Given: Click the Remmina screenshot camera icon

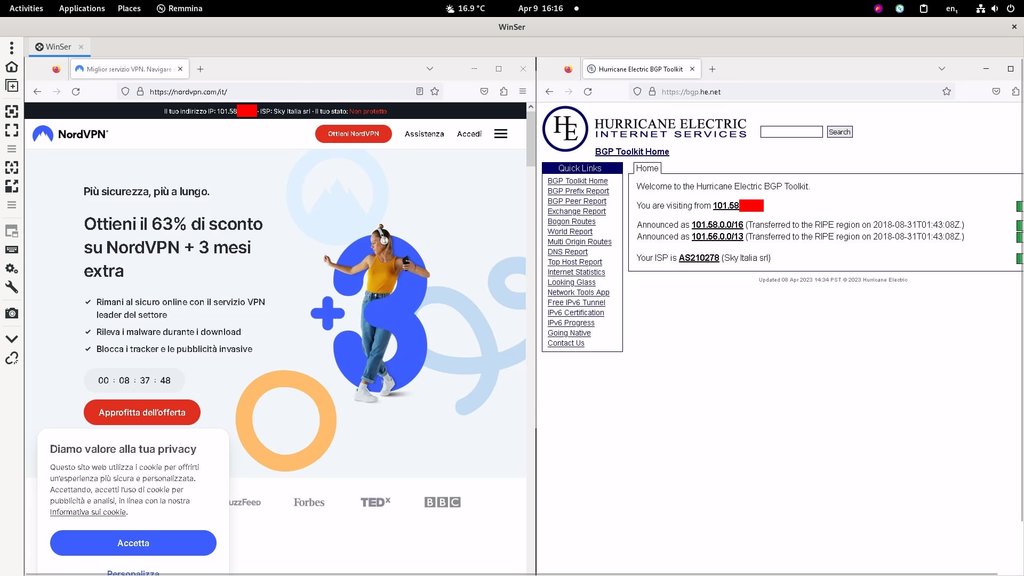Looking at the screenshot, I should (12, 313).
